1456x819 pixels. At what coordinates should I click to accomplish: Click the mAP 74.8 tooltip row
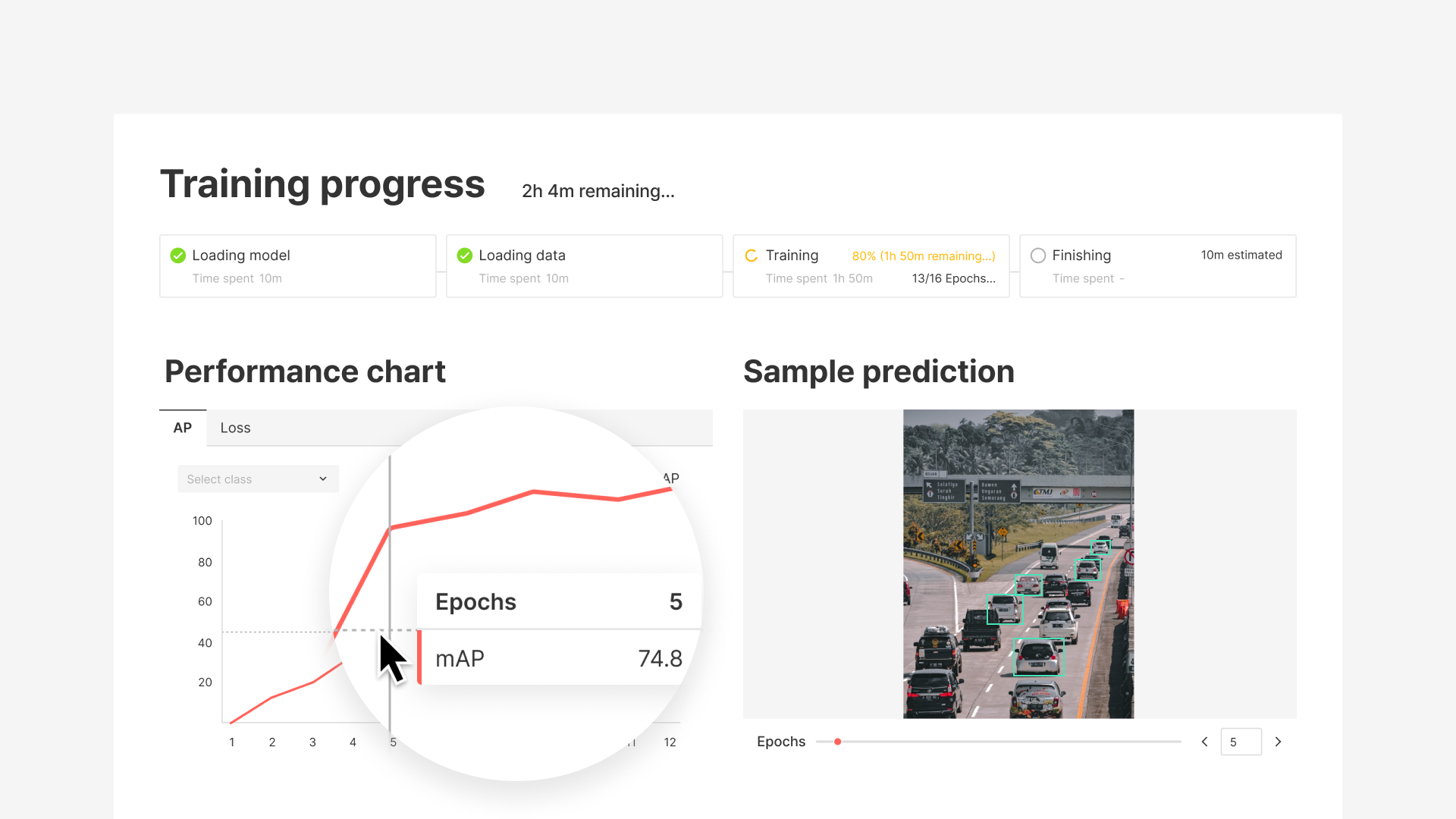pyautogui.click(x=558, y=658)
